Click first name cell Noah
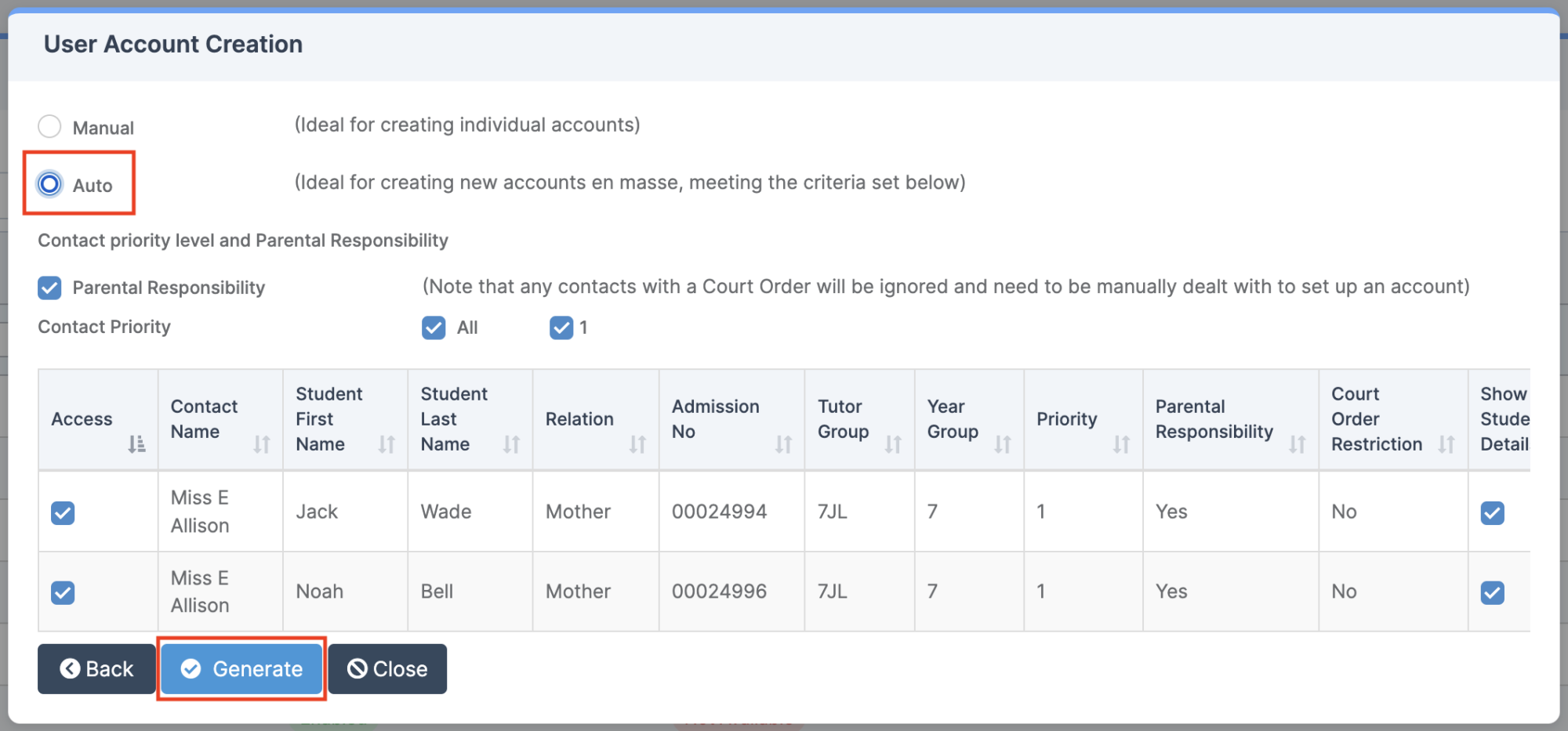This screenshot has height=731, width=1568. pos(319,592)
